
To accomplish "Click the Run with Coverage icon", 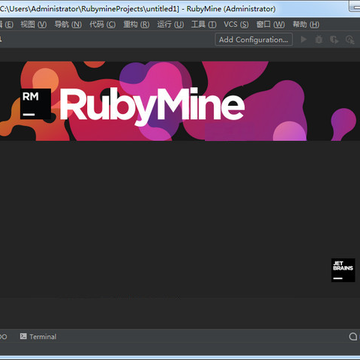I will [x=334, y=40].
